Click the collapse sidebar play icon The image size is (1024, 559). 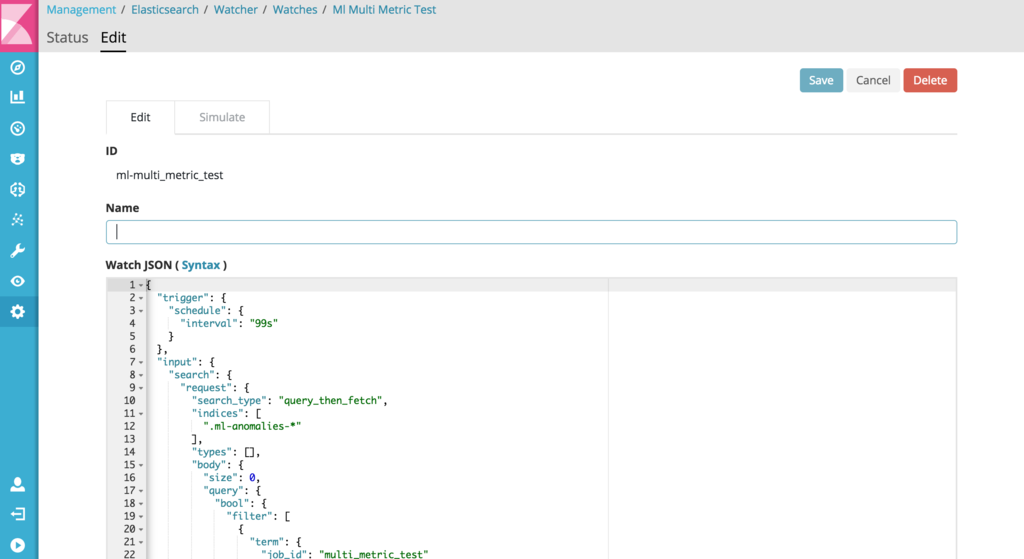point(18,545)
